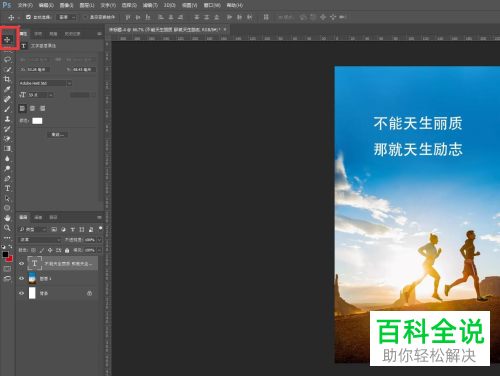Select the Brush tool

[x=7, y=109]
